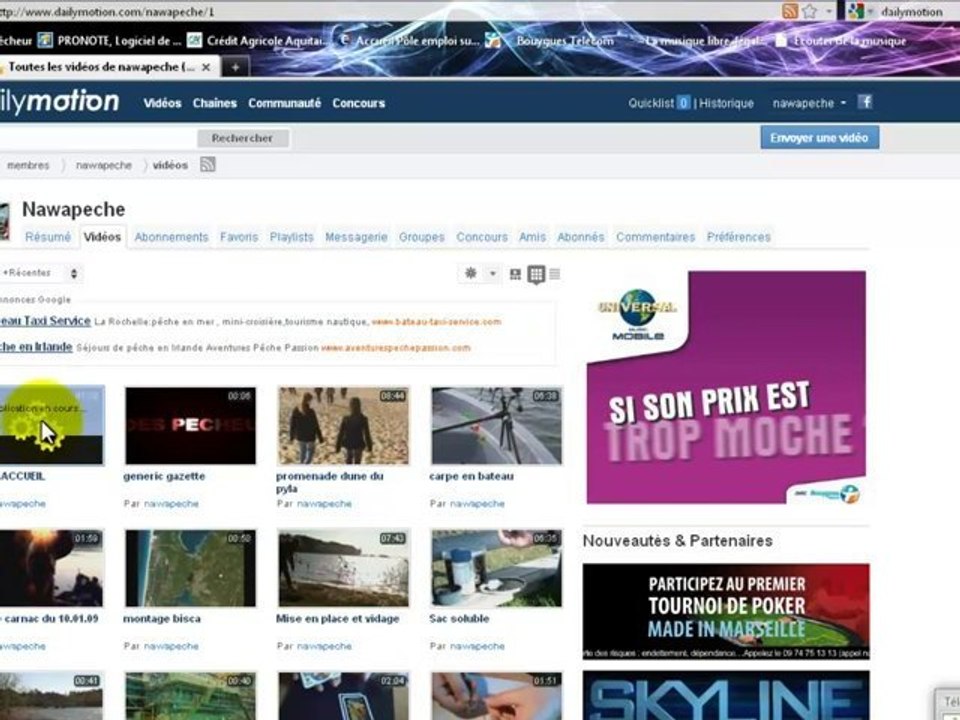Go to membres breadcrumb
The width and height of the screenshot is (960, 720).
click(x=28, y=165)
